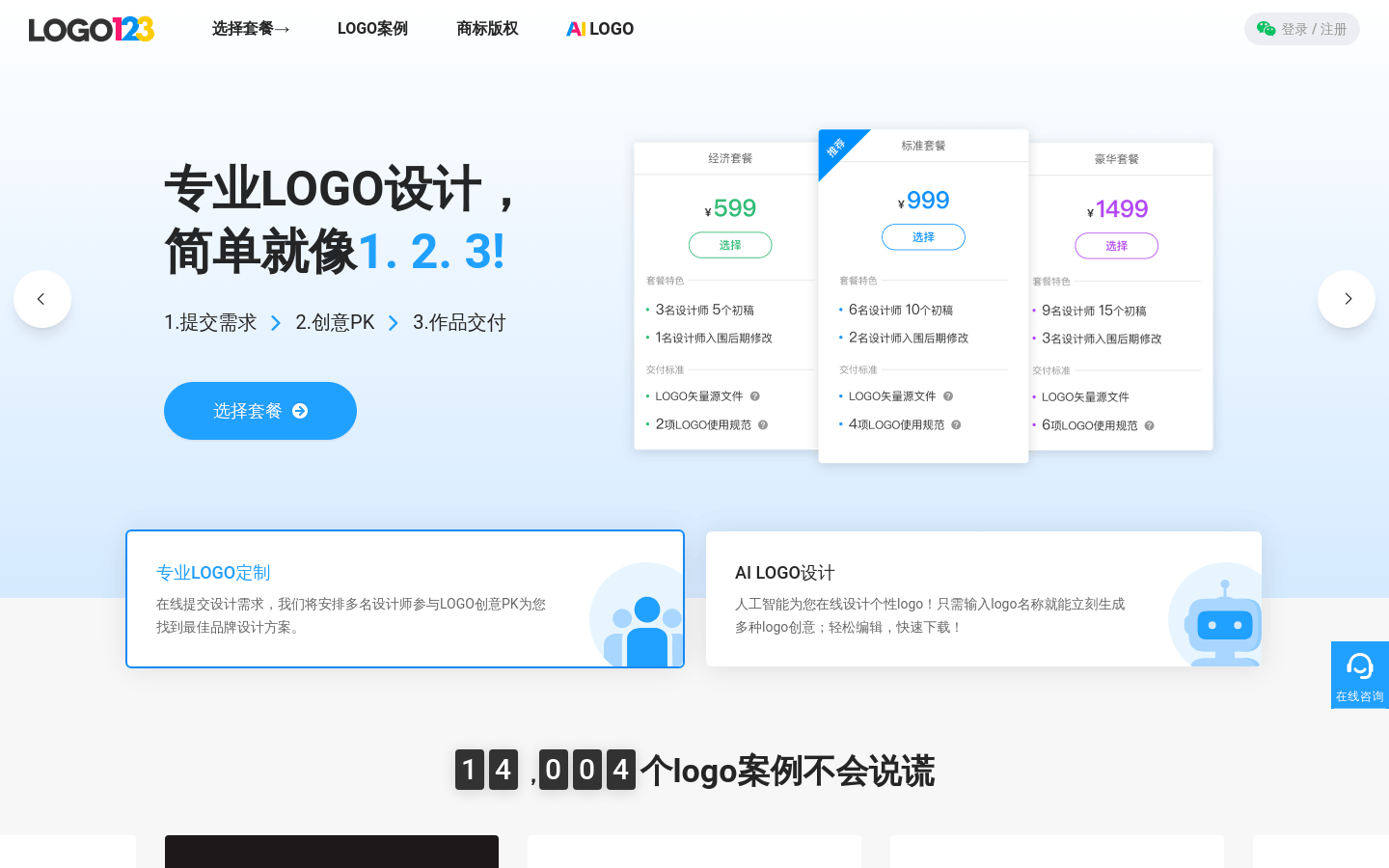The width and height of the screenshot is (1389, 868).
Task: Open the 选择套餐 navigation menu
Action: (x=251, y=29)
